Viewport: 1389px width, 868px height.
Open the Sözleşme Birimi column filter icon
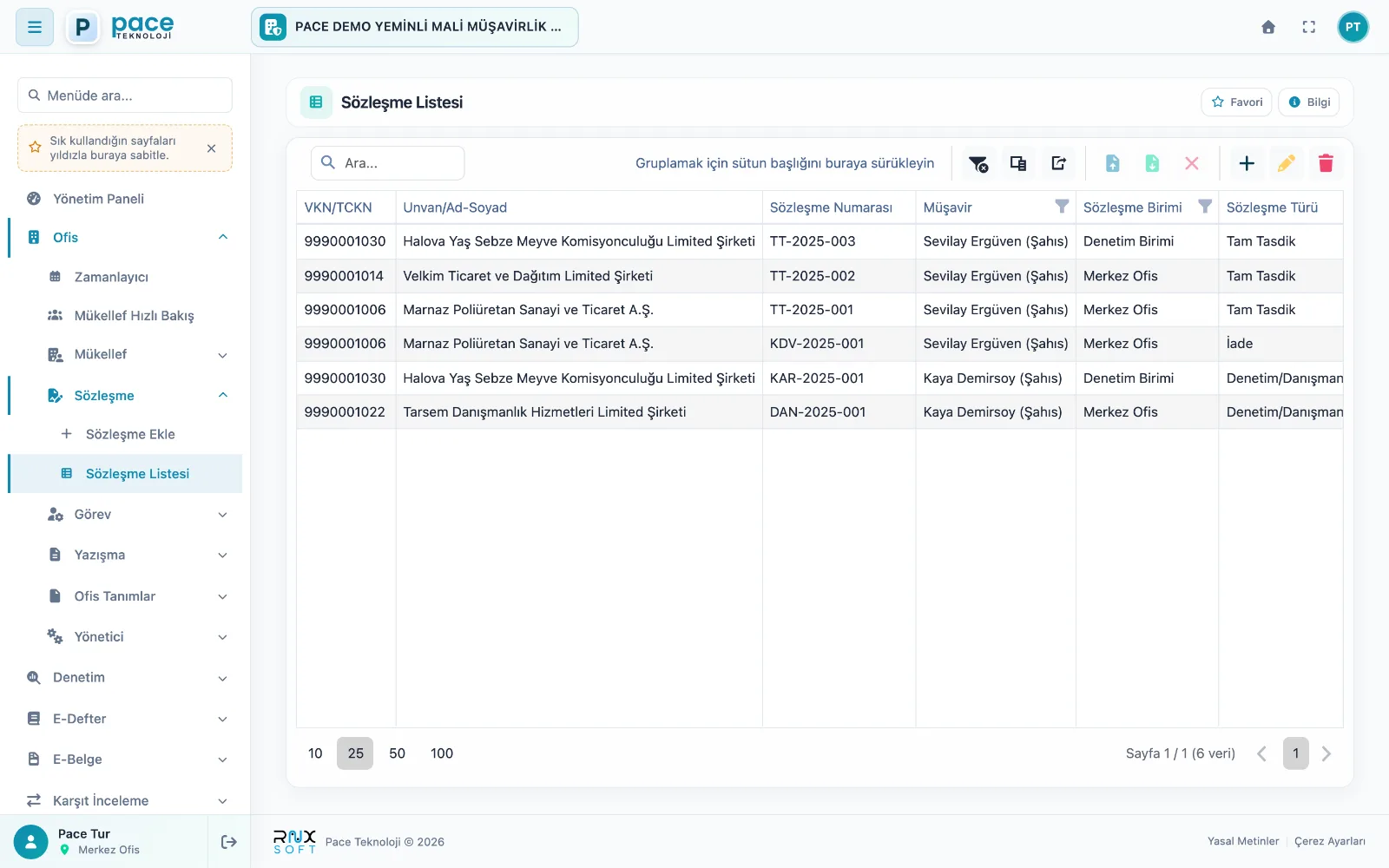coord(1205,207)
